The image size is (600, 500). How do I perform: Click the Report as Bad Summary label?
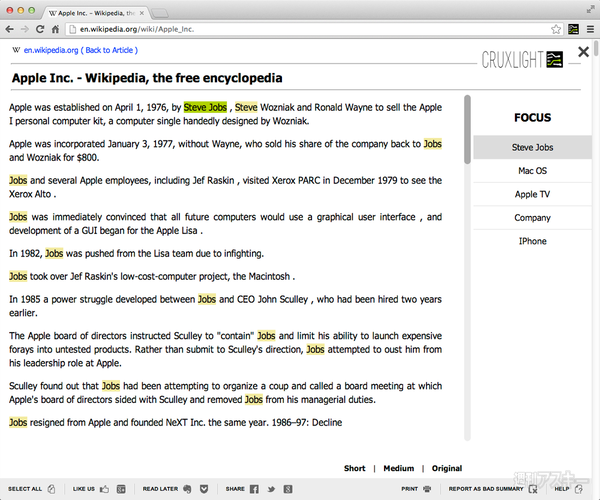pyautogui.click(x=486, y=489)
